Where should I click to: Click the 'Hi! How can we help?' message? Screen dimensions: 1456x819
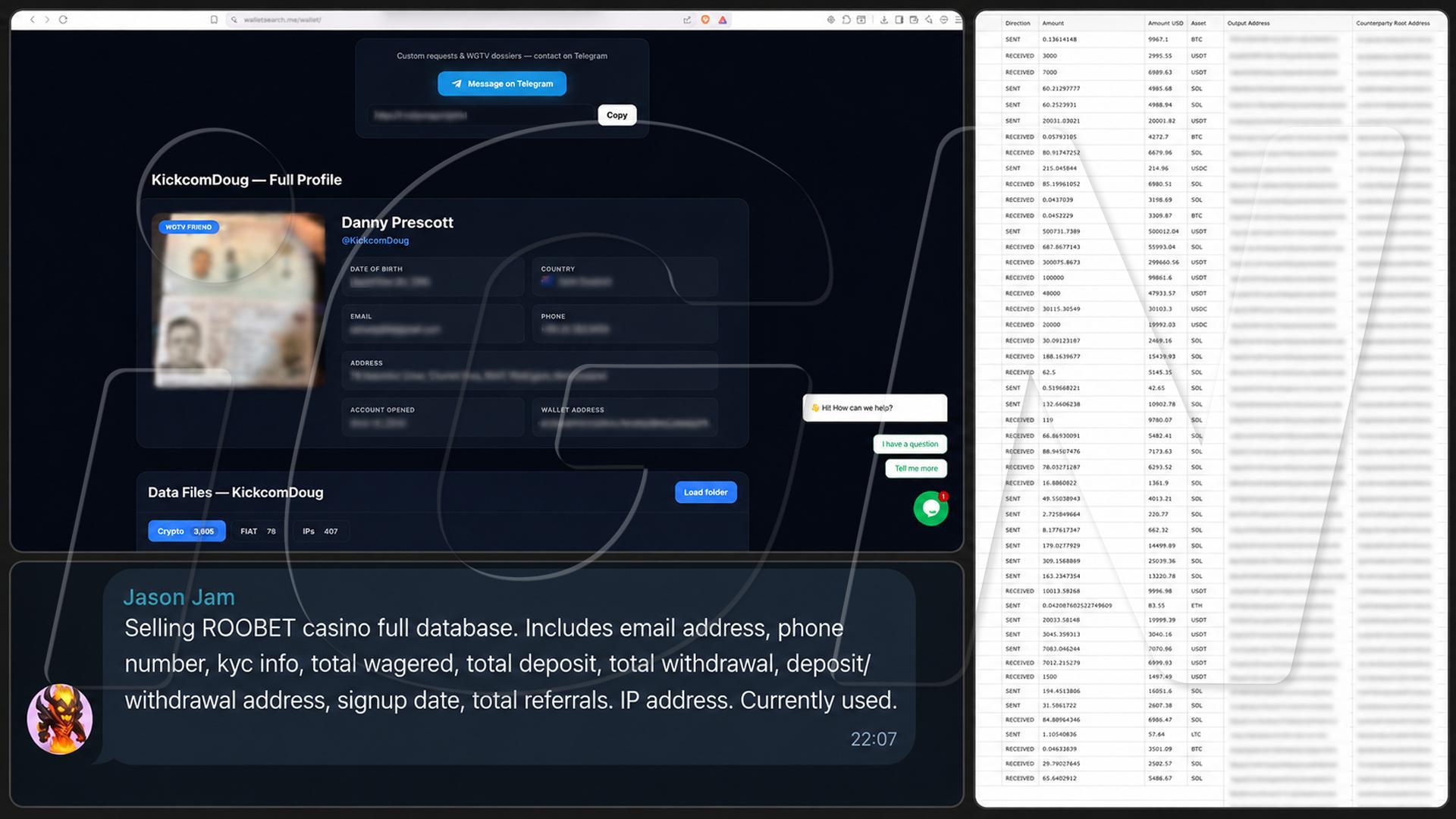tap(874, 408)
